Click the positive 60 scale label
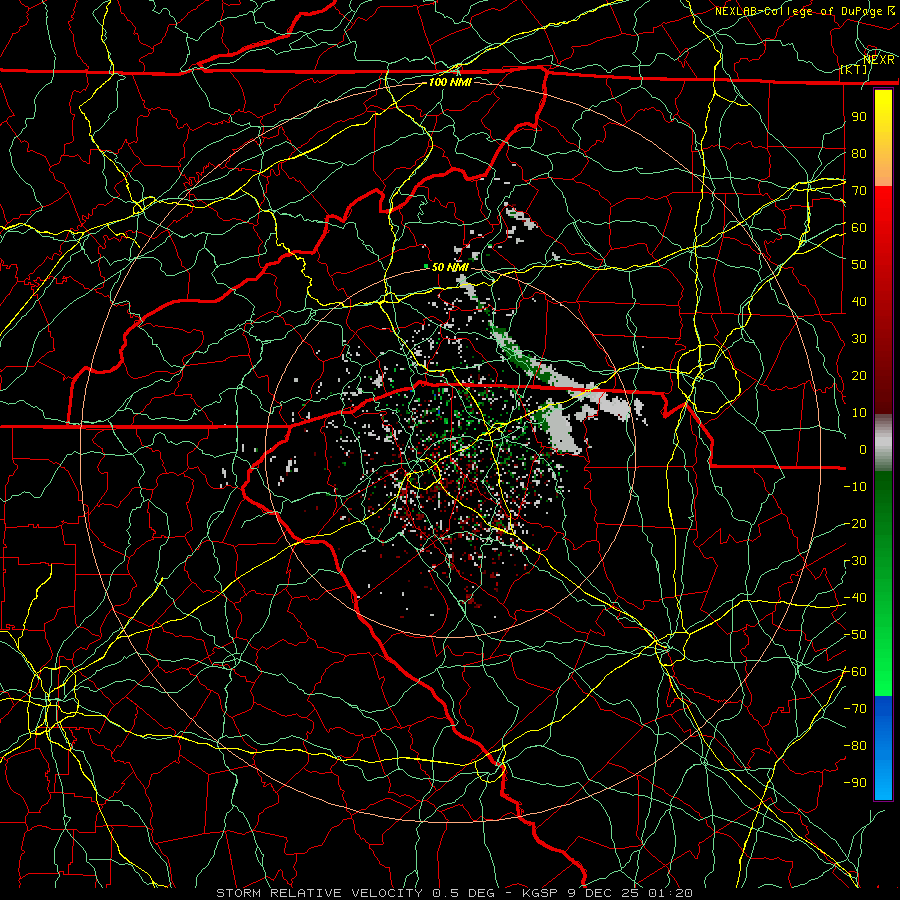This screenshot has width=900, height=900. pos(859,227)
